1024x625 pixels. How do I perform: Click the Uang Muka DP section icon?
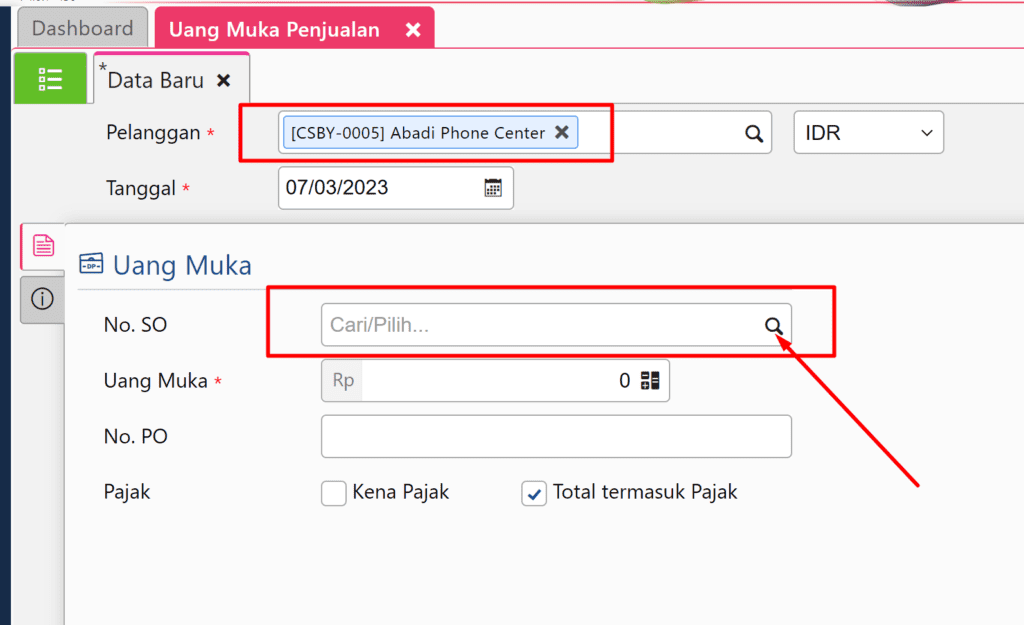pos(93,263)
